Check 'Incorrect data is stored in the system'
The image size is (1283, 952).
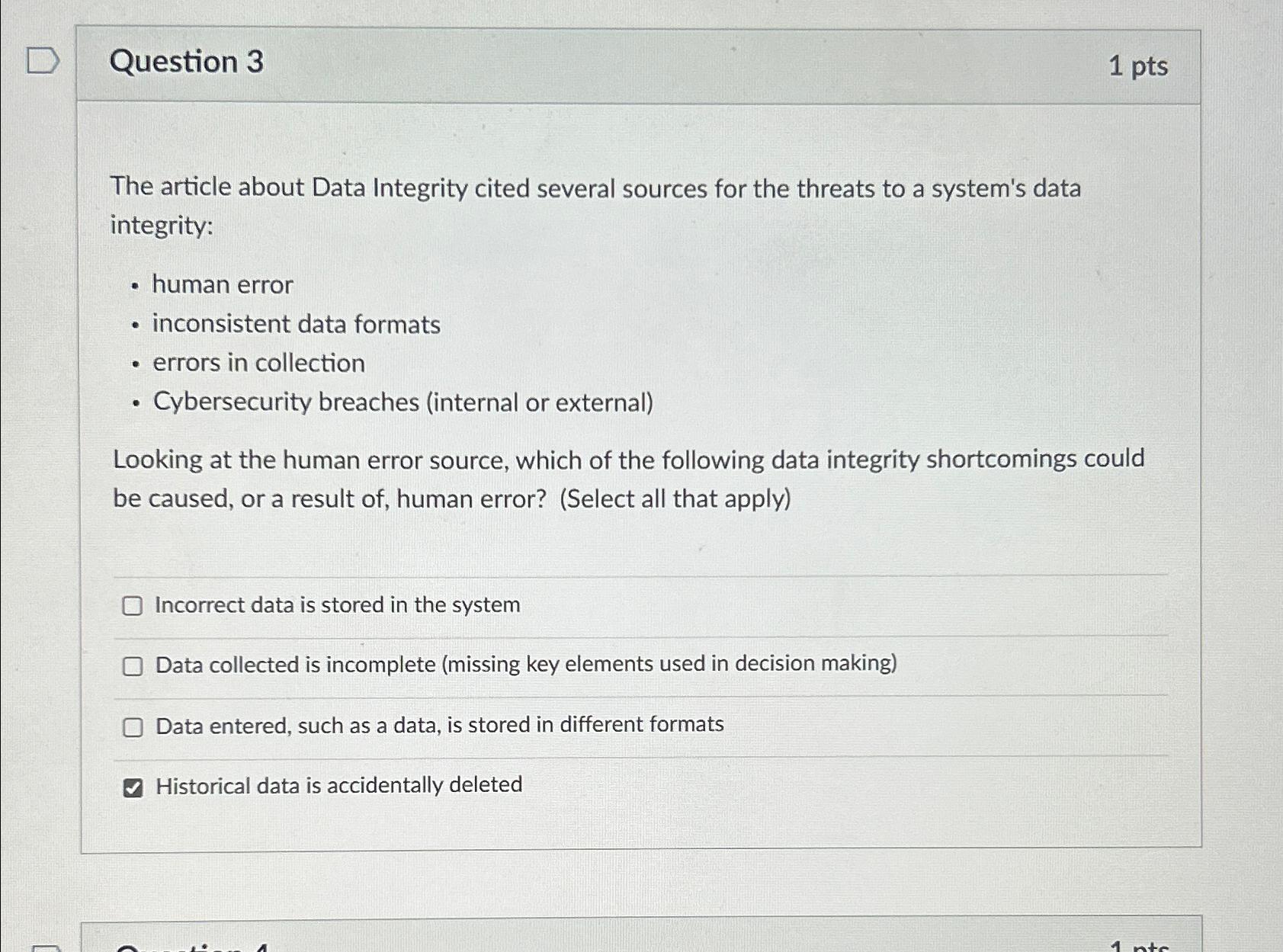tap(133, 605)
